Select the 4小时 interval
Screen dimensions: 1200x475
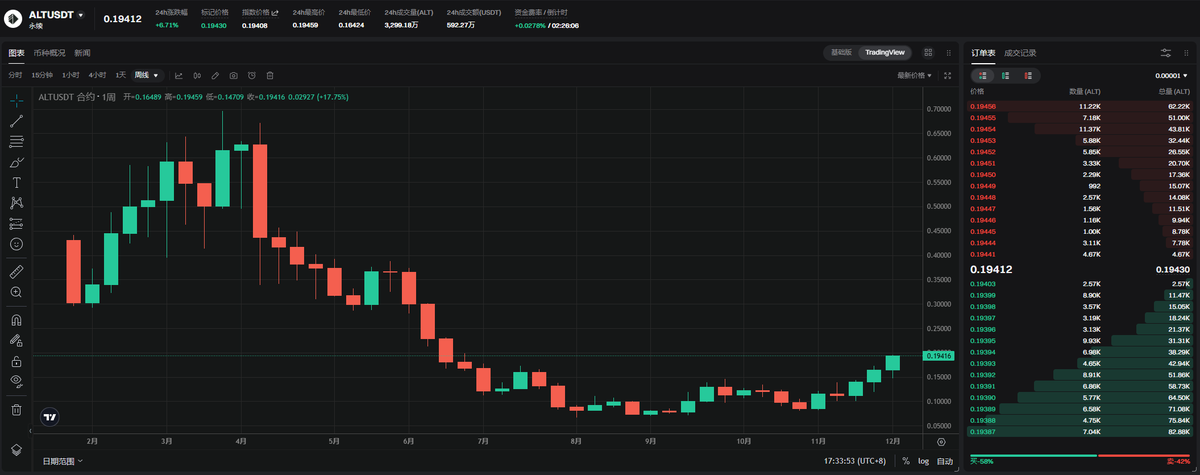(x=97, y=75)
